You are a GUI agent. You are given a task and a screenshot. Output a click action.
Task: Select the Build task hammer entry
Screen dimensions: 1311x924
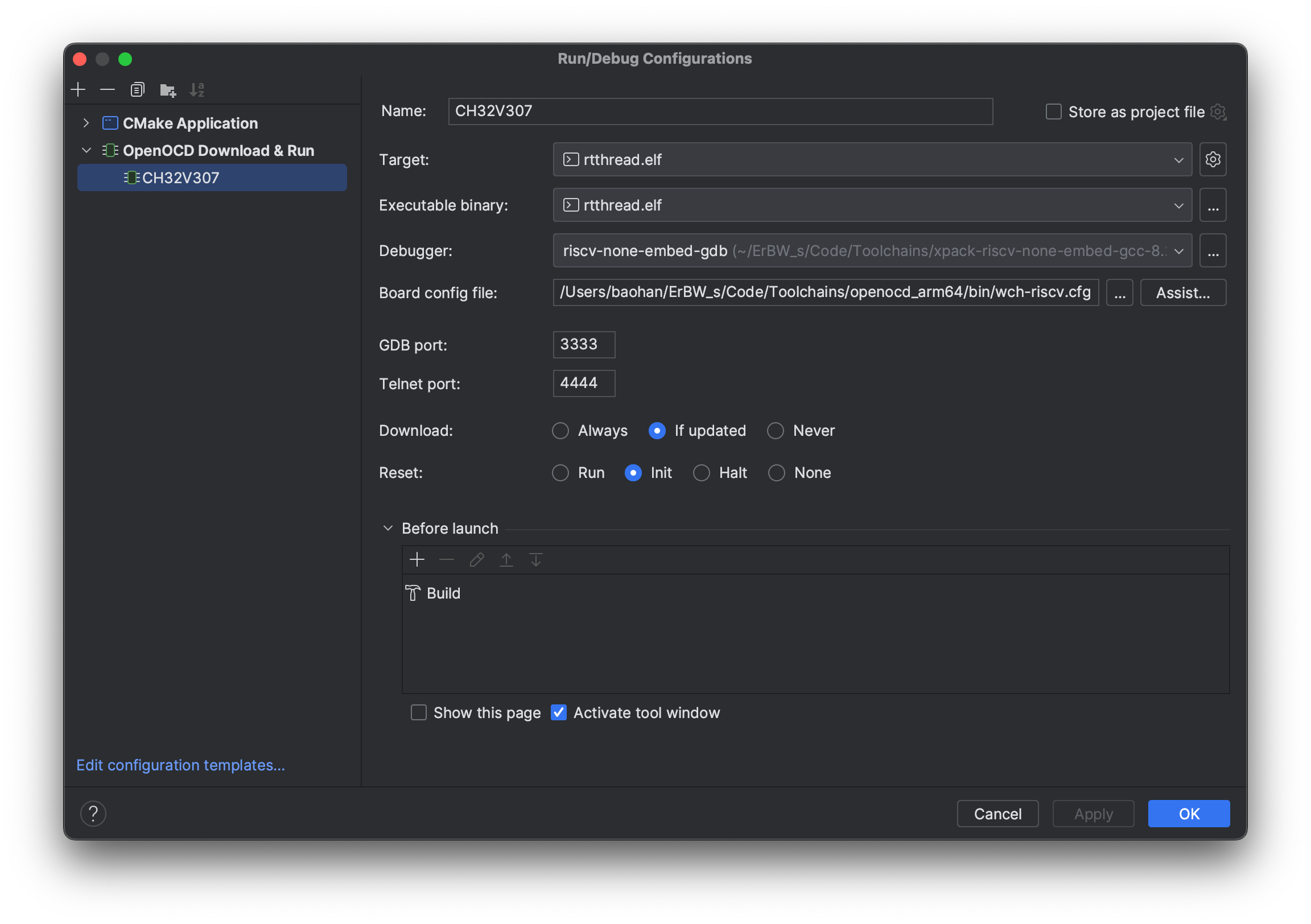(434, 594)
